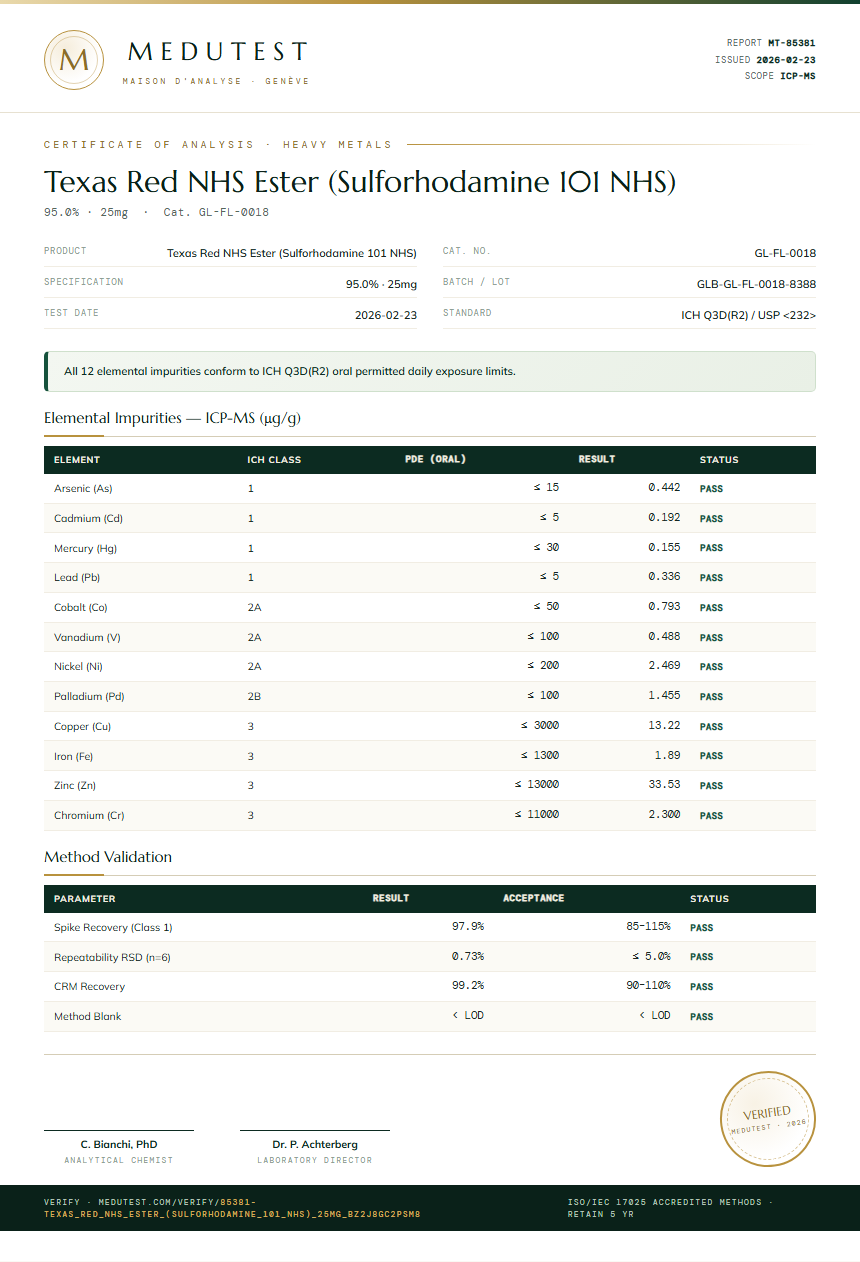Click the Cadmium result 0.192

(664, 518)
